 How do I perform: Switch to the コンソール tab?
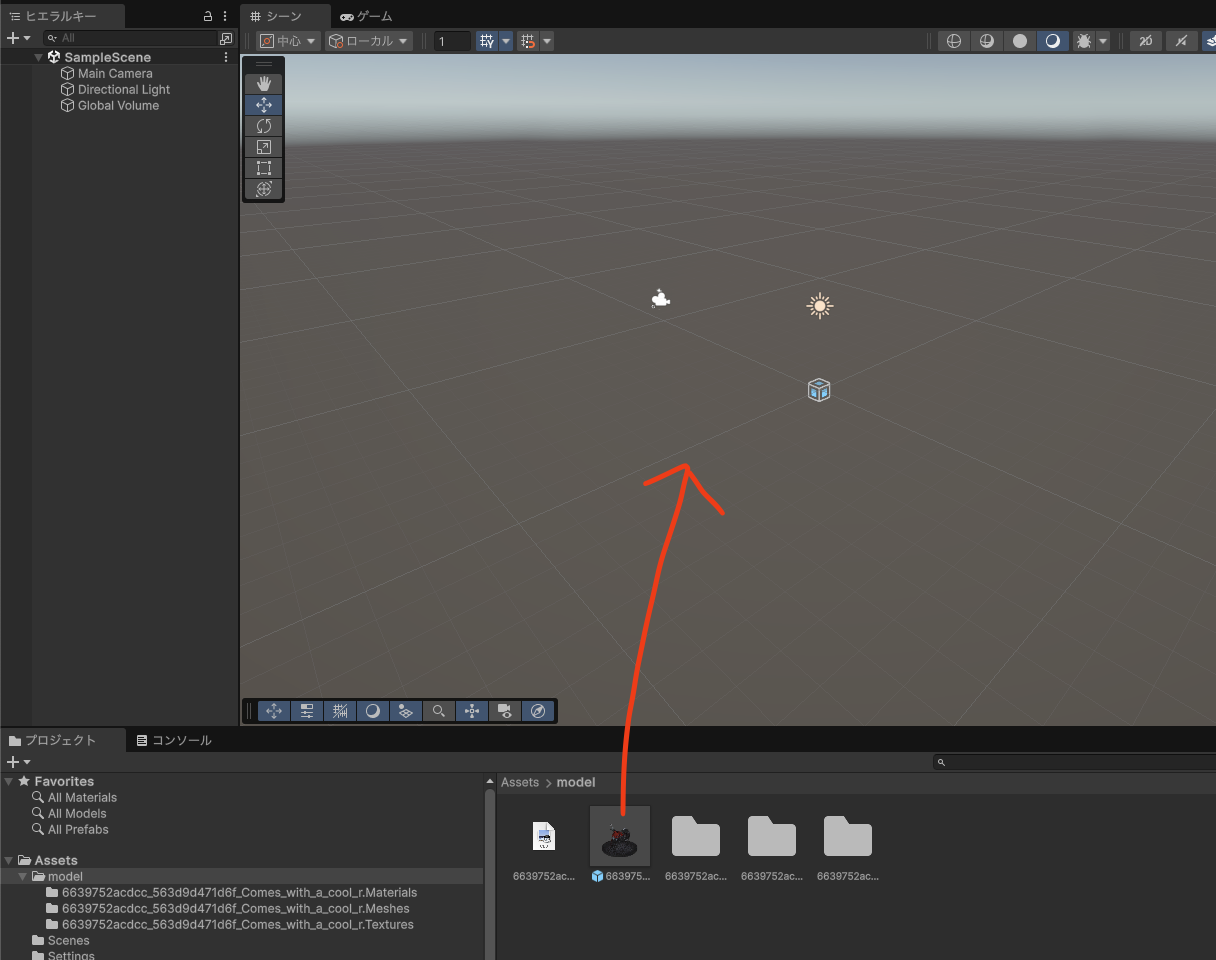(182, 740)
